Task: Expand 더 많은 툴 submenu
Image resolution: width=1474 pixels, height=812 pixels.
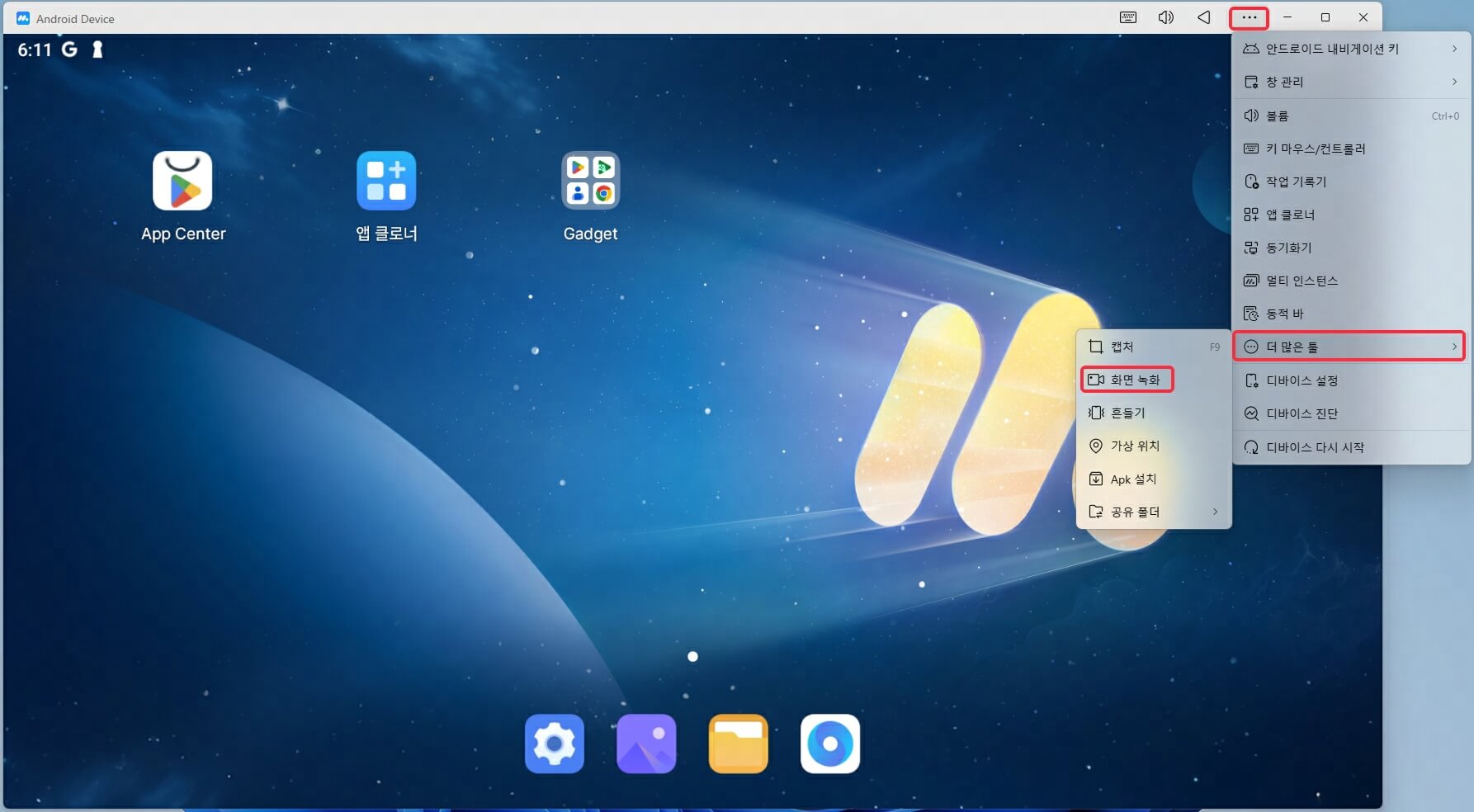Action: coord(1349,347)
